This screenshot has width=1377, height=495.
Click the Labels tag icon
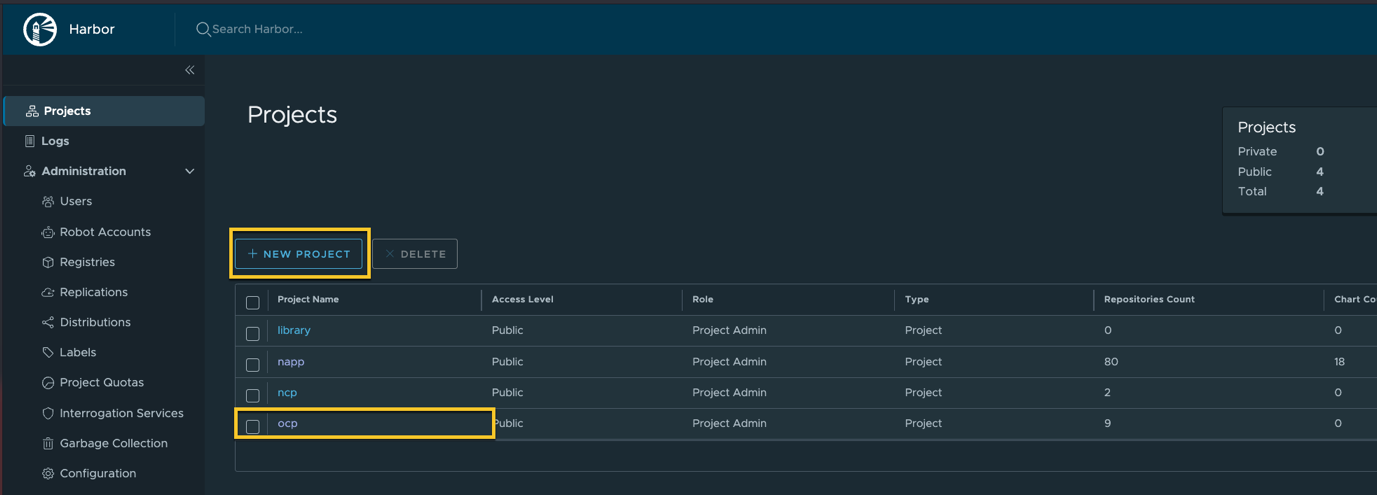pyautogui.click(x=48, y=352)
